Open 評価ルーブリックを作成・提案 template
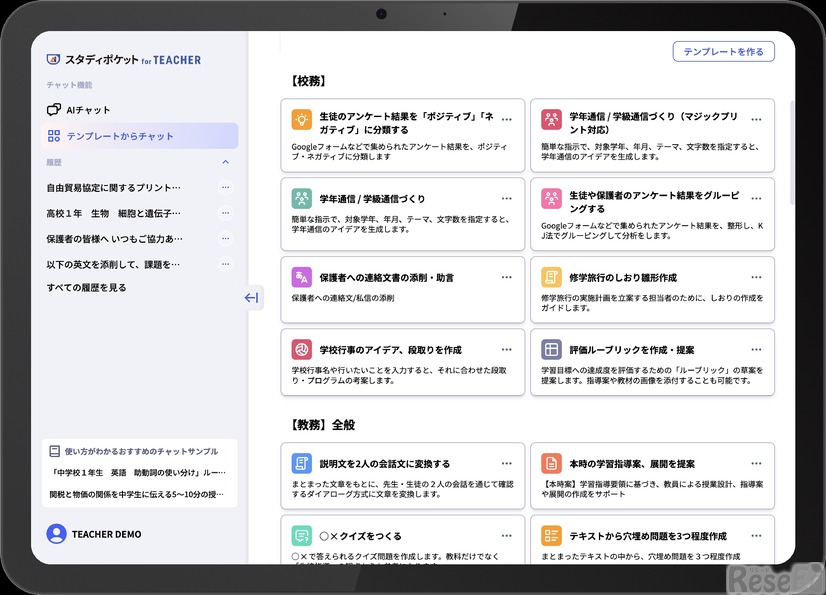Image resolution: width=826 pixels, height=595 pixels. click(653, 362)
